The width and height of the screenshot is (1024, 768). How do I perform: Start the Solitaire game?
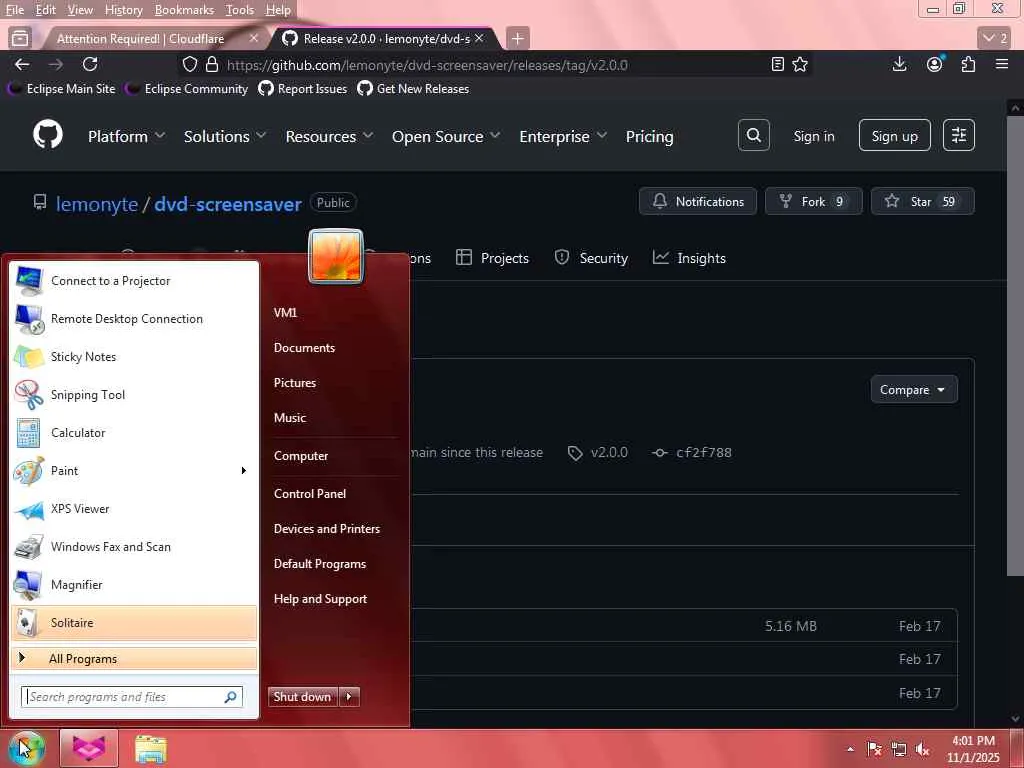click(134, 622)
